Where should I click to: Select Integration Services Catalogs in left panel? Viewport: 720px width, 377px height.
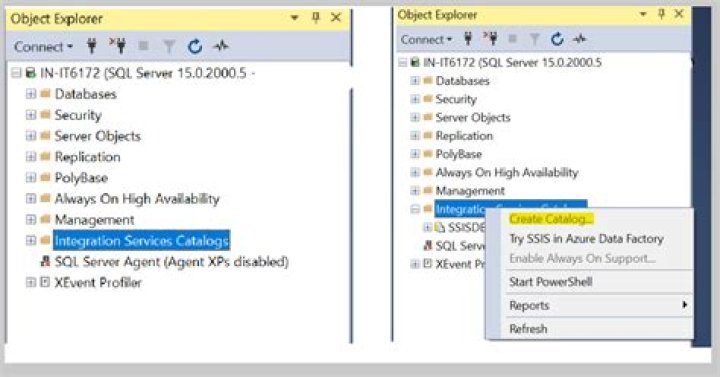141,241
